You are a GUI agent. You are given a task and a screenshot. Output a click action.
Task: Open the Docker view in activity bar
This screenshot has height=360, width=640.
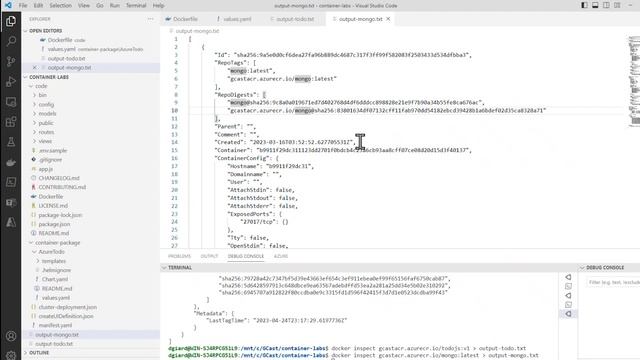pyautogui.click(x=11, y=162)
